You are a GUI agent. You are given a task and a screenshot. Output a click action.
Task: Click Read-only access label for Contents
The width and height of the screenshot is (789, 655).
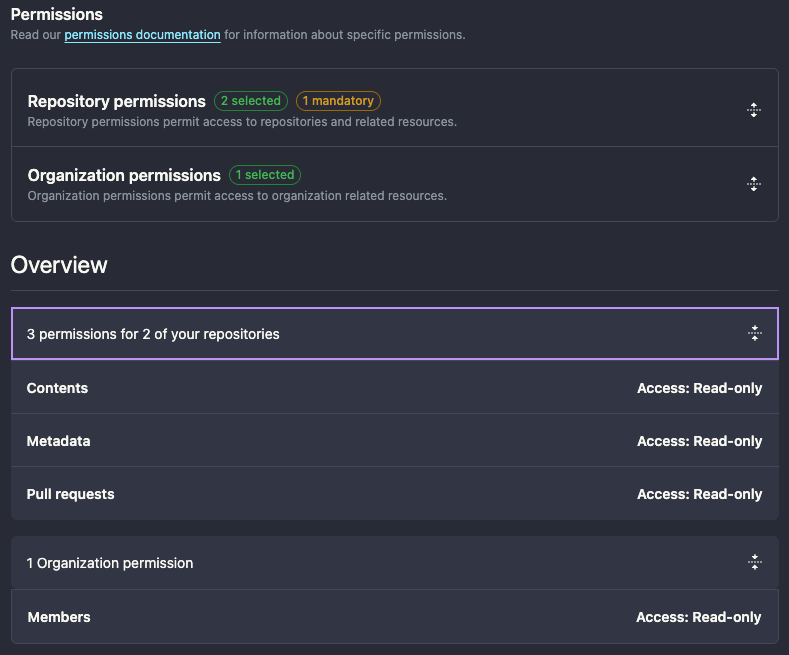pos(699,388)
